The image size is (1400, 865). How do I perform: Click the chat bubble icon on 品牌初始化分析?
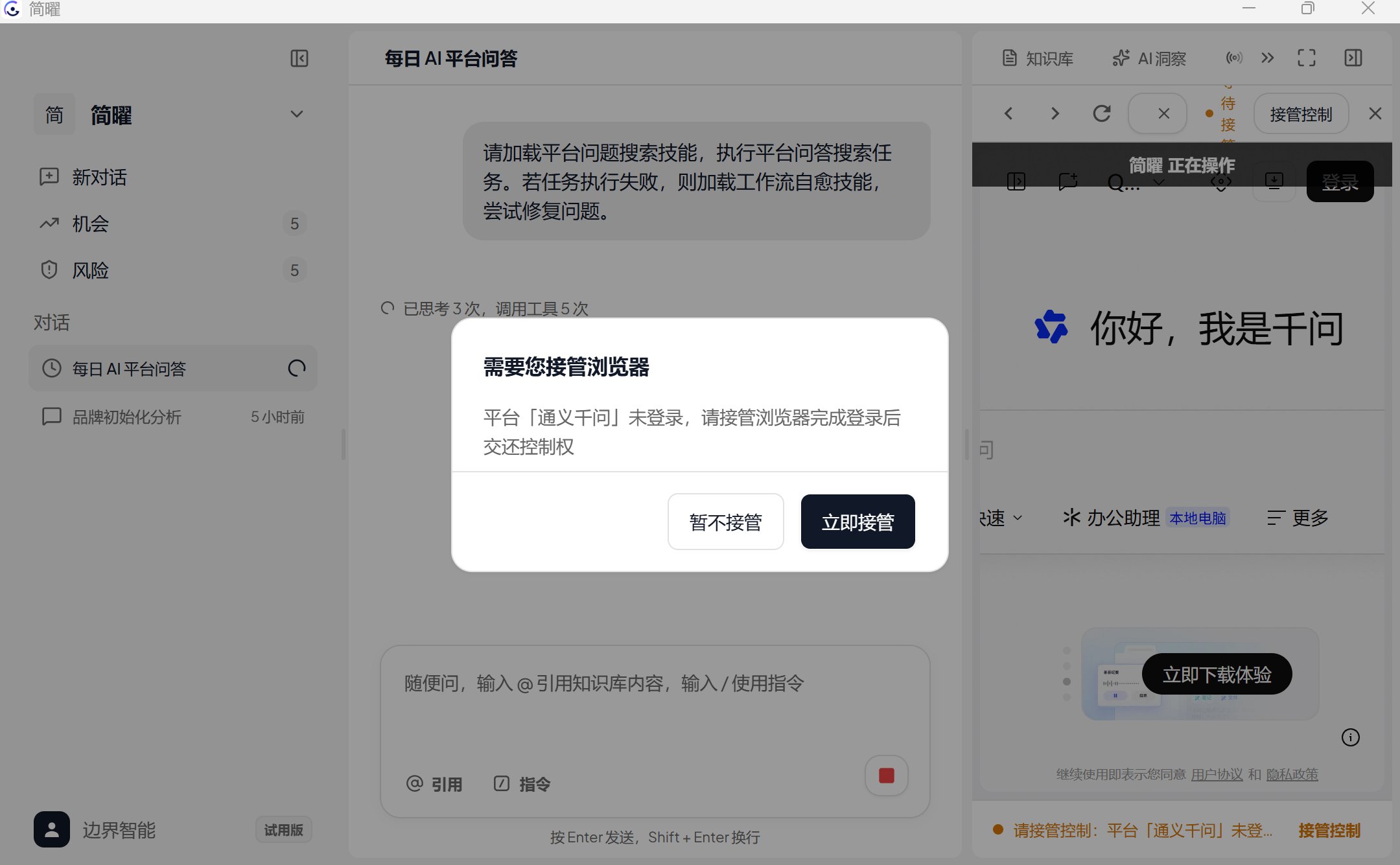pyautogui.click(x=51, y=416)
